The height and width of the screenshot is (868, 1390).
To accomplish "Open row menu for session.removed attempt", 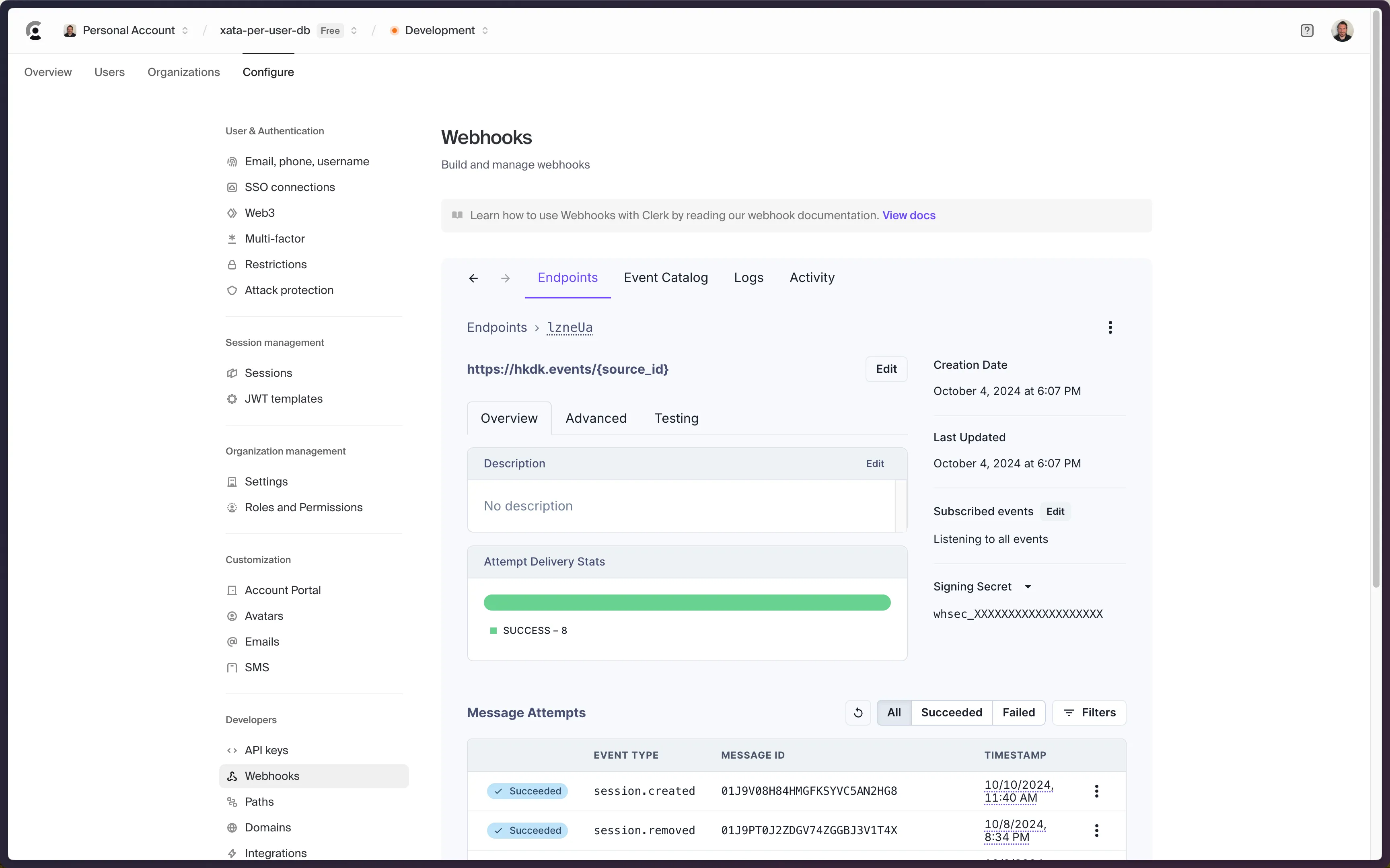I will point(1096,831).
